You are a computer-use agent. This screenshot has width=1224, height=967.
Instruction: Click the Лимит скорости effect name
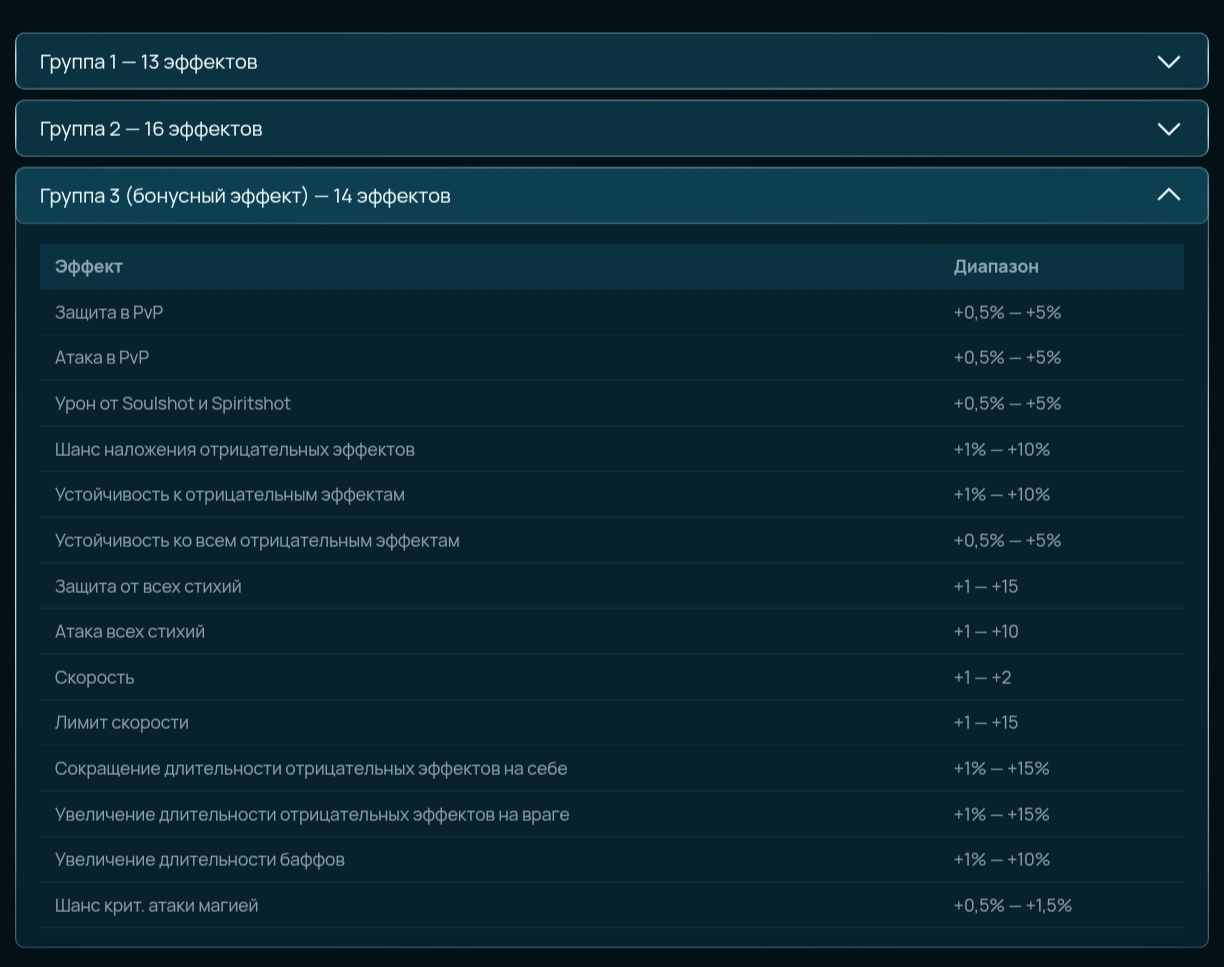click(x=122, y=722)
